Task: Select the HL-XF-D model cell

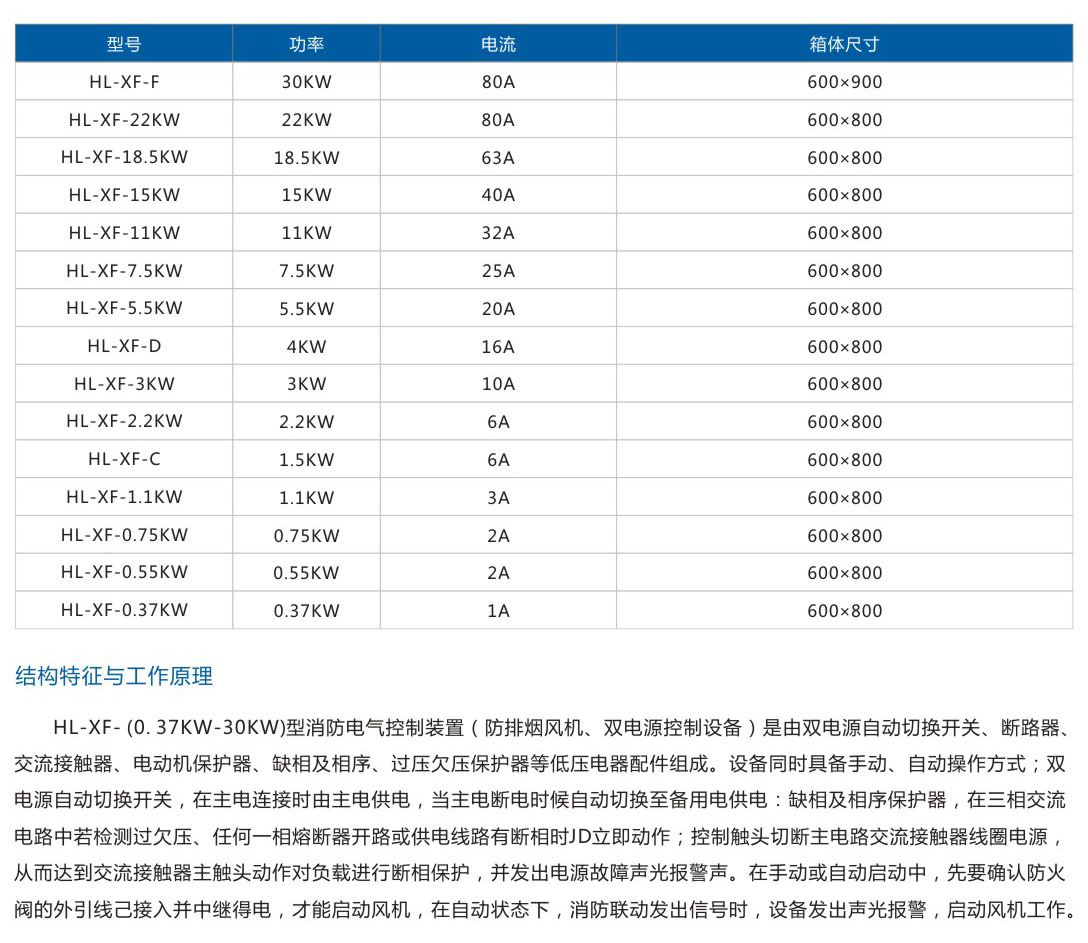Action: pyautogui.click(x=124, y=346)
